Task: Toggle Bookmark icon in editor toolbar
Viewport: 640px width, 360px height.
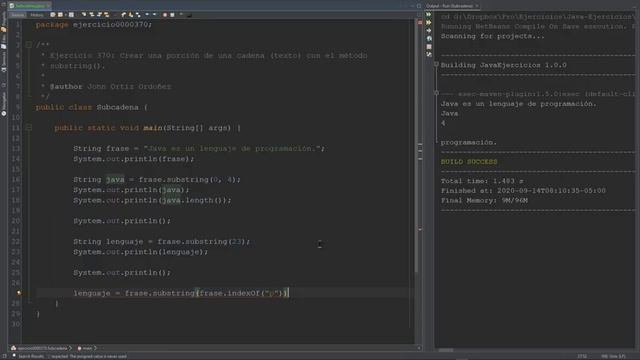Action: point(138,15)
